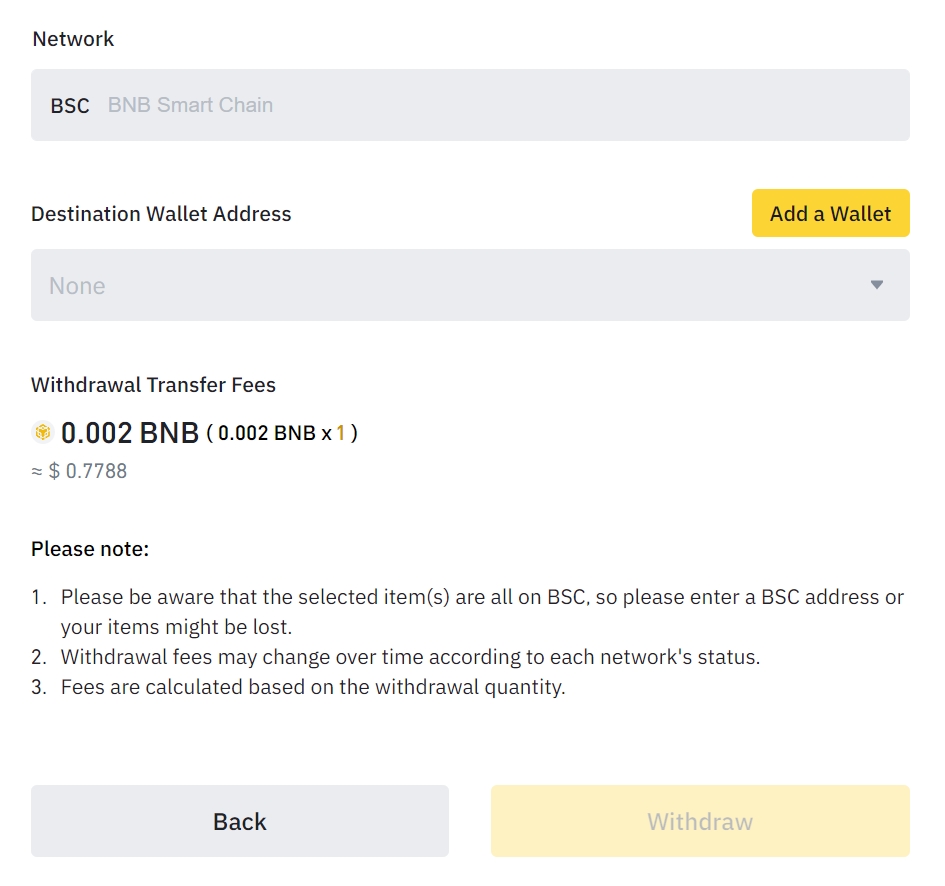Click the BSC abbreviation in the Network field
The width and height of the screenshot is (945, 886).
[70, 106]
